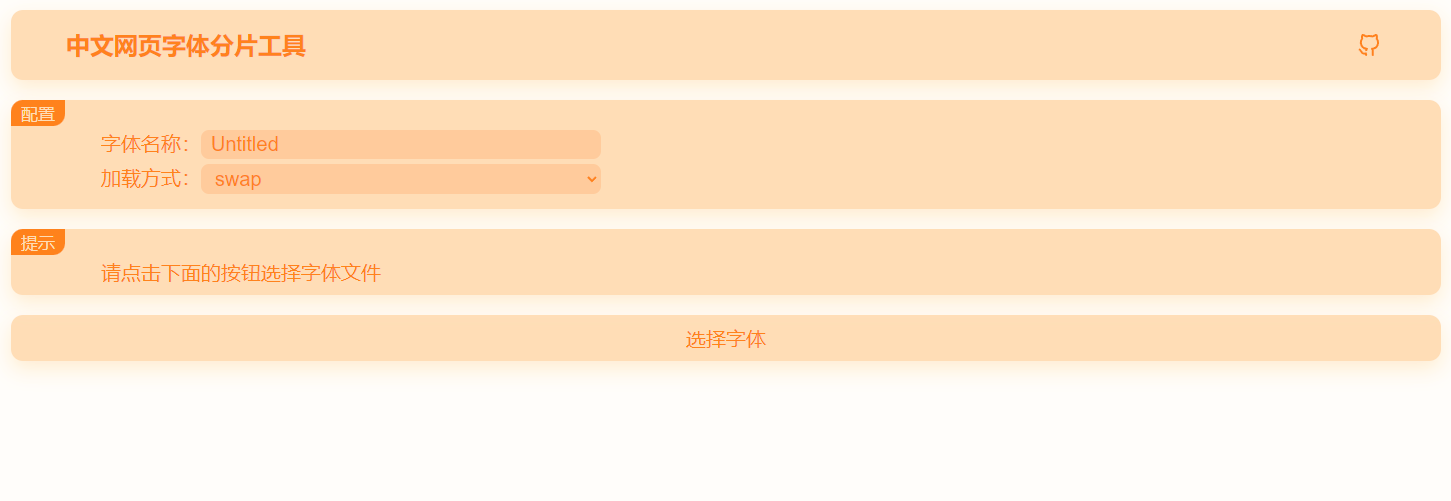This screenshot has height=501, width=1451.
Task: Click the 提示 section tag
Action: pyautogui.click(x=38, y=243)
